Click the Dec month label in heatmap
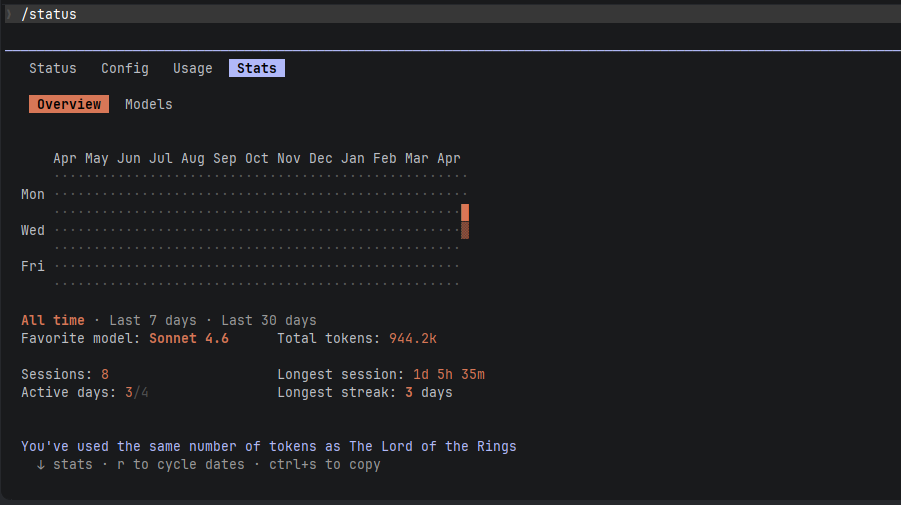Viewport: 901px width, 505px height. click(x=321, y=159)
